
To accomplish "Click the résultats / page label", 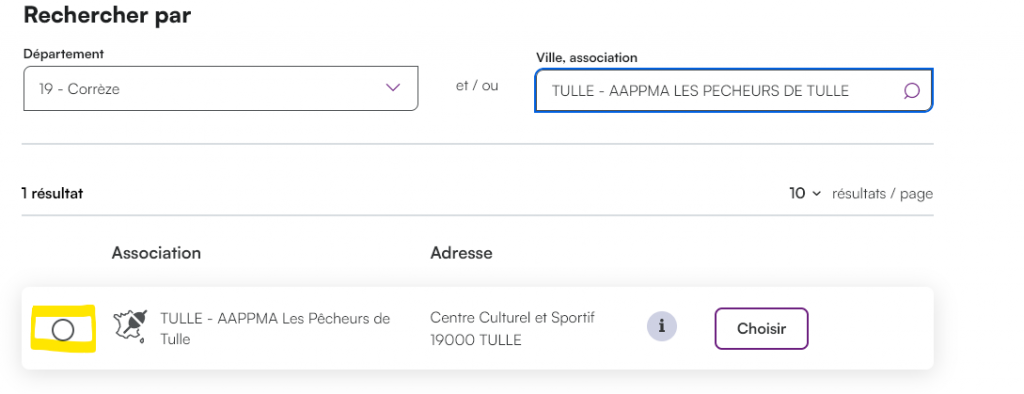I will tap(882, 193).
